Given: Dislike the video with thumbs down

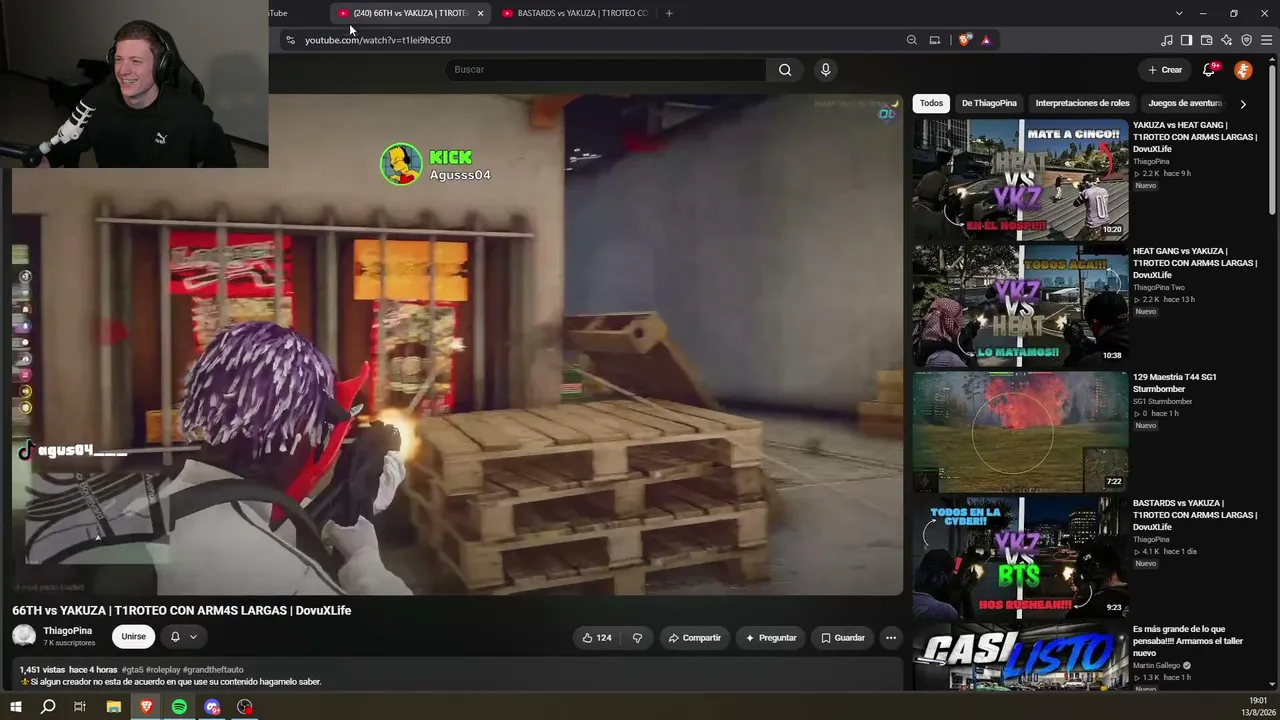Looking at the screenshot, I should [637, 638].
